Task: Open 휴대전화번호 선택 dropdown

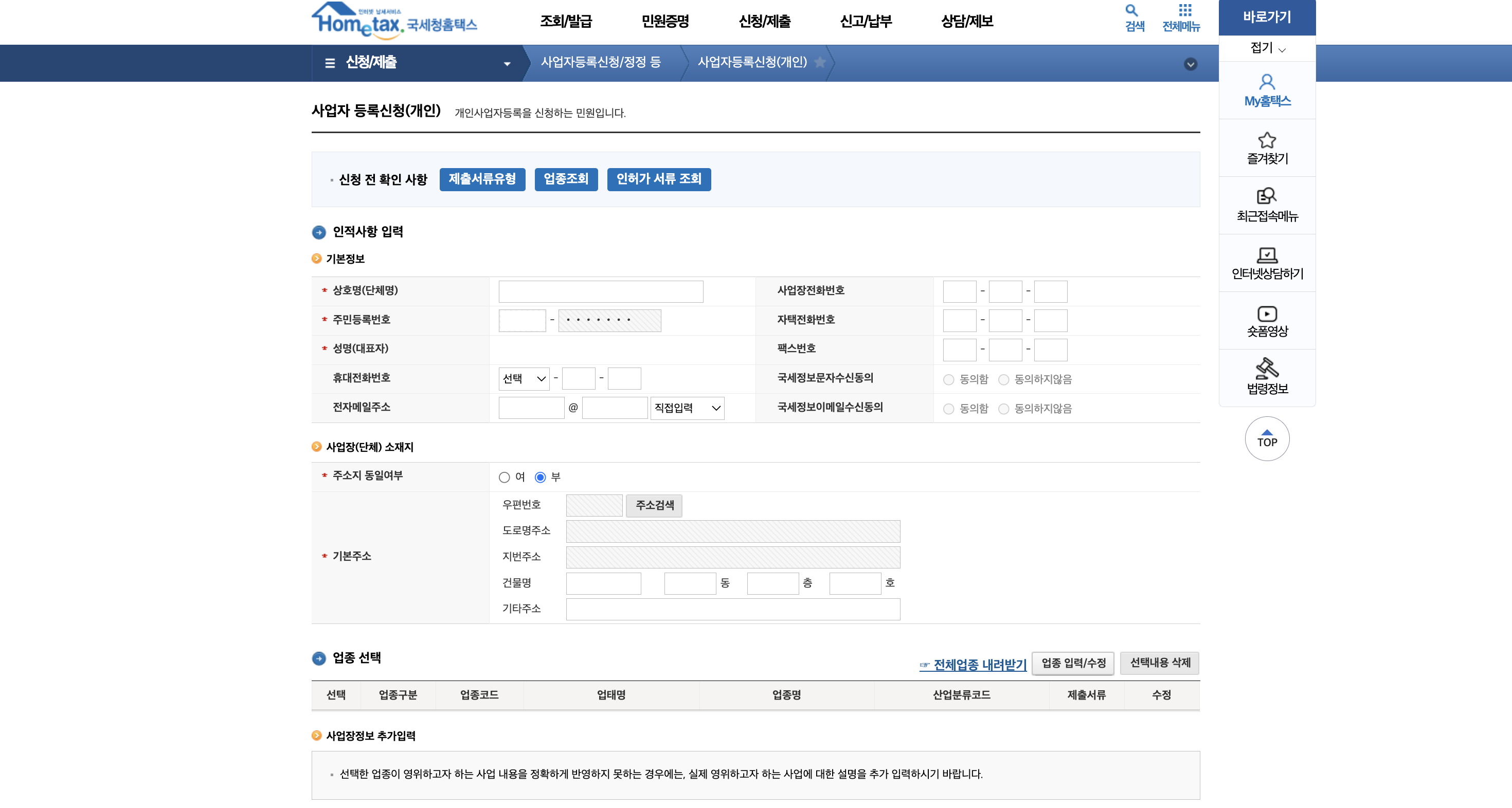Action: tap(524, 378)
